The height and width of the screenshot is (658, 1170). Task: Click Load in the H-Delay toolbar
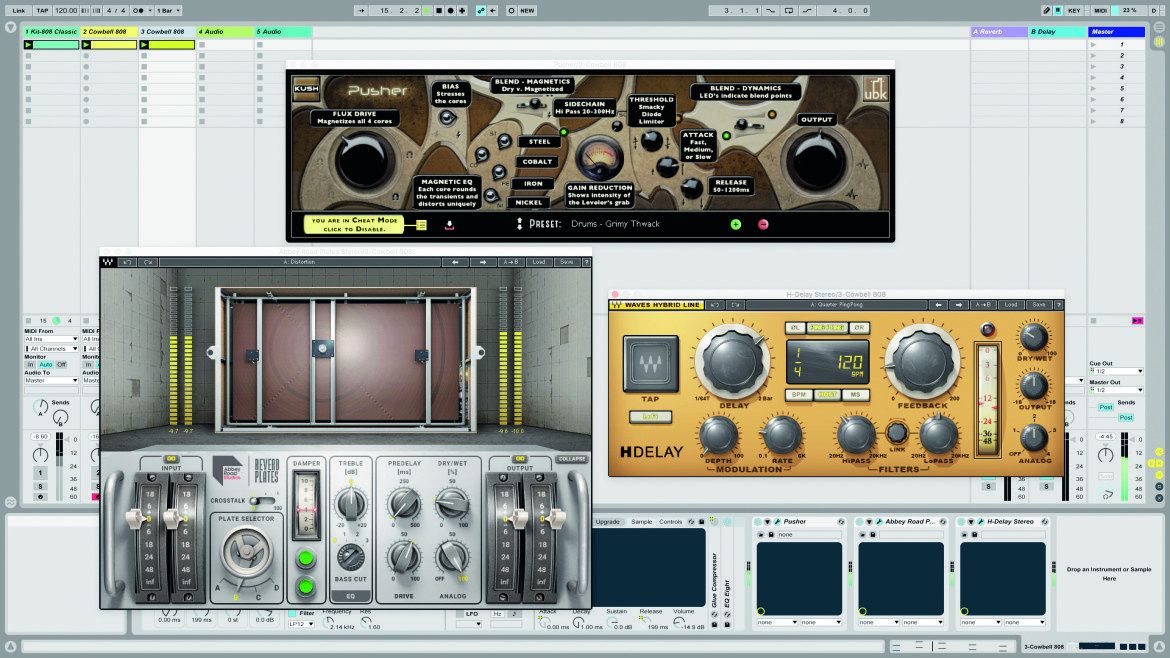pos(1011,305)
